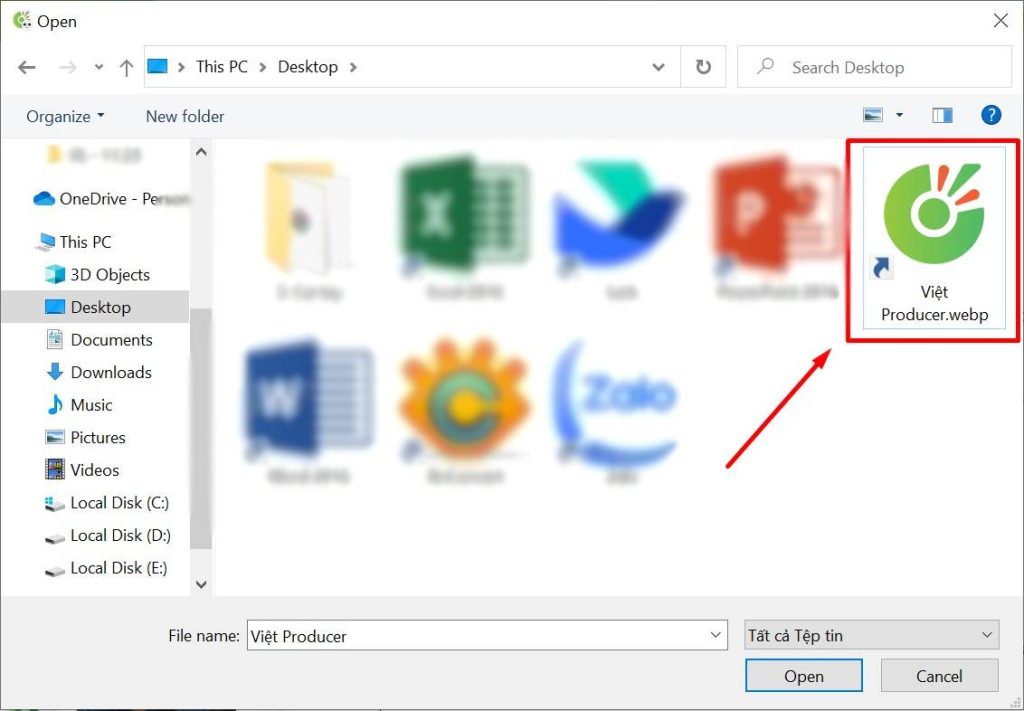
Task: Click New folder in the toolbar
Action: click(185, 116)
